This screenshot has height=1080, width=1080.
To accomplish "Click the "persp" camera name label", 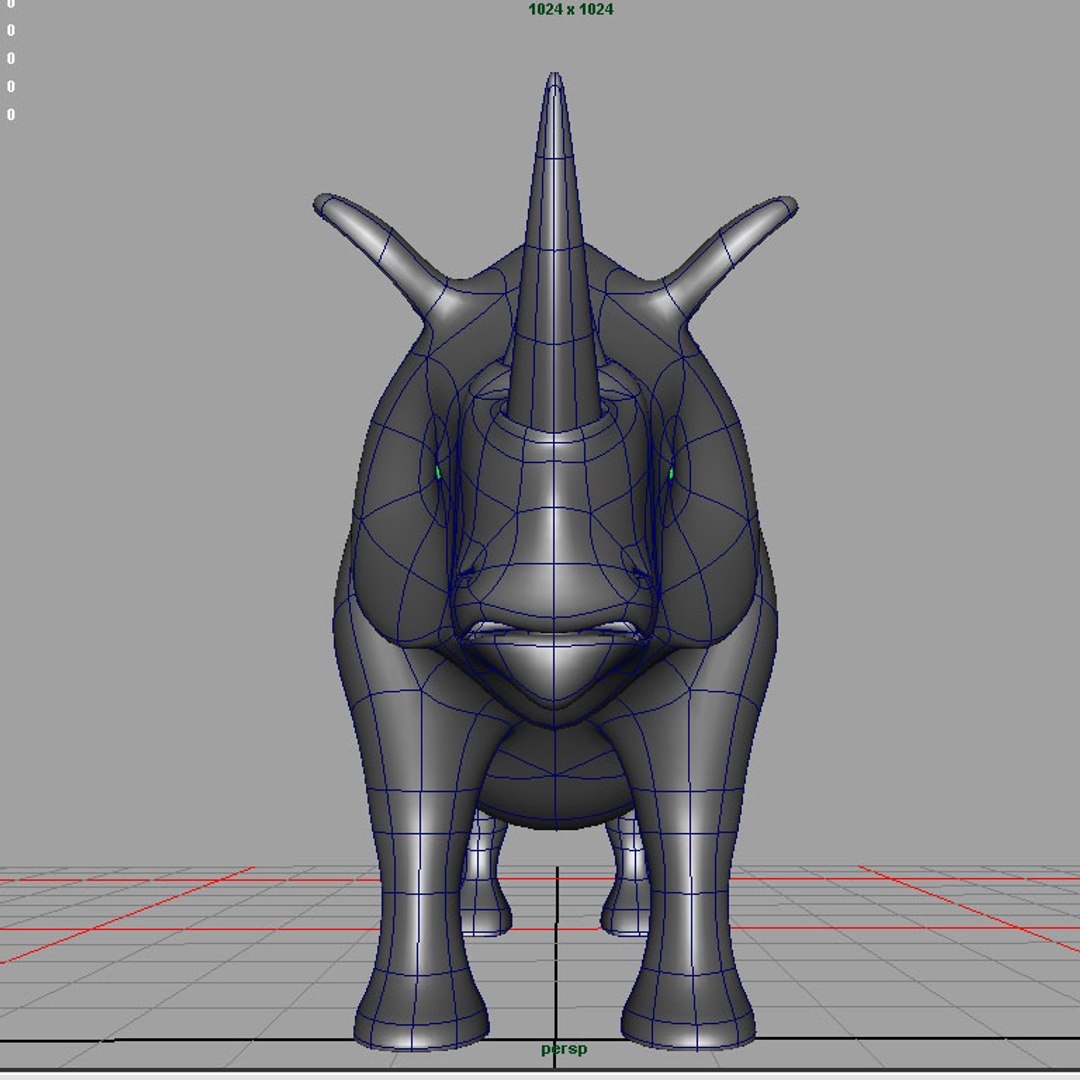I will click(x=564, y=1048).
